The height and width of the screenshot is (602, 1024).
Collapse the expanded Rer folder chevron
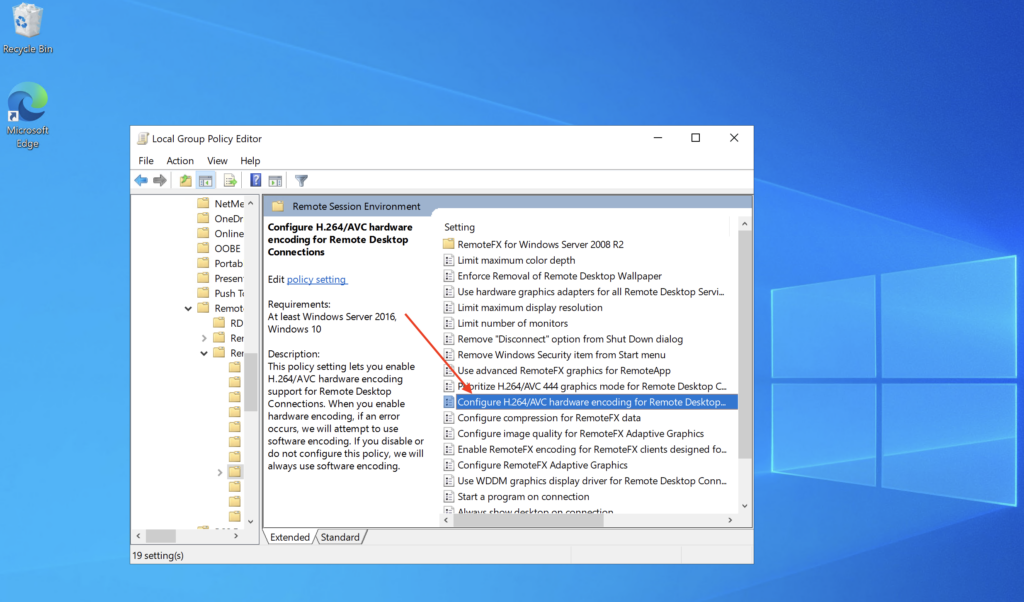204,353
